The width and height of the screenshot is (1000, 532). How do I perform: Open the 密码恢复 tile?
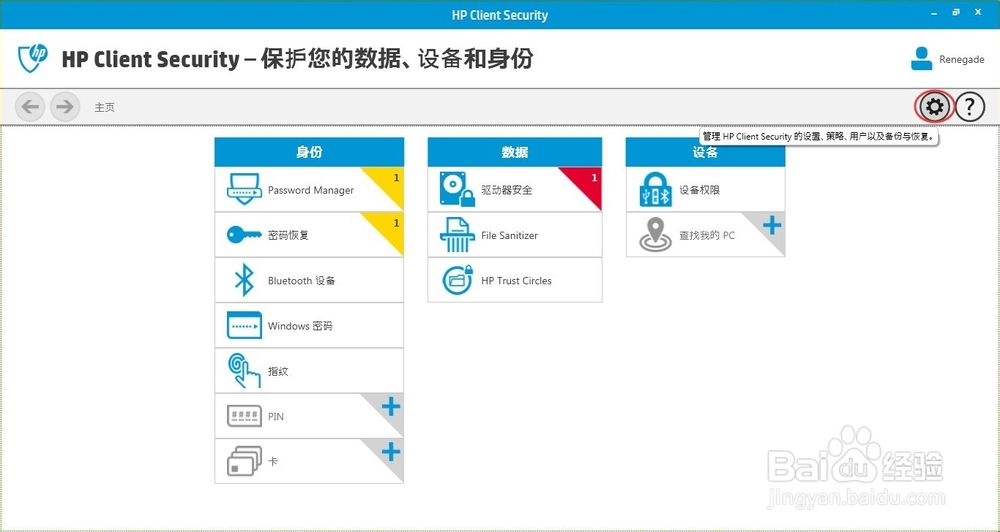[x=309, y=235]
